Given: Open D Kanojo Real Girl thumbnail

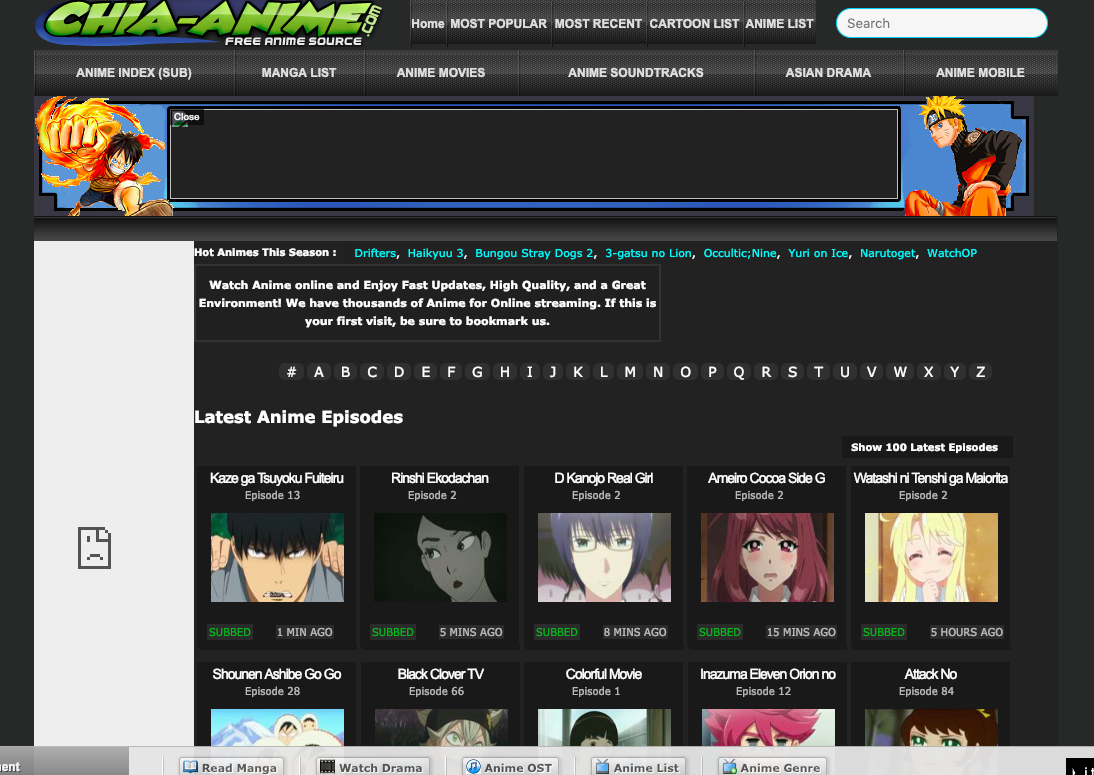Looking at the screenshot, I should (604, 557).
